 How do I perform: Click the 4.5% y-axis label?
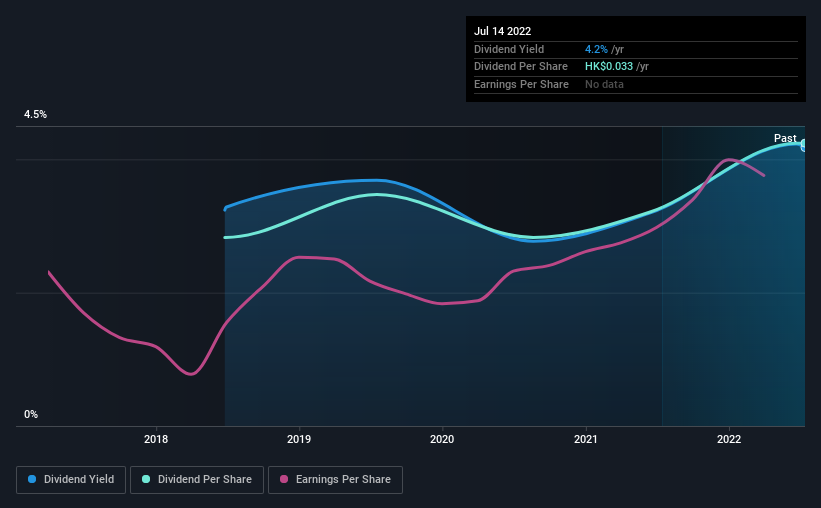point(35,114)
